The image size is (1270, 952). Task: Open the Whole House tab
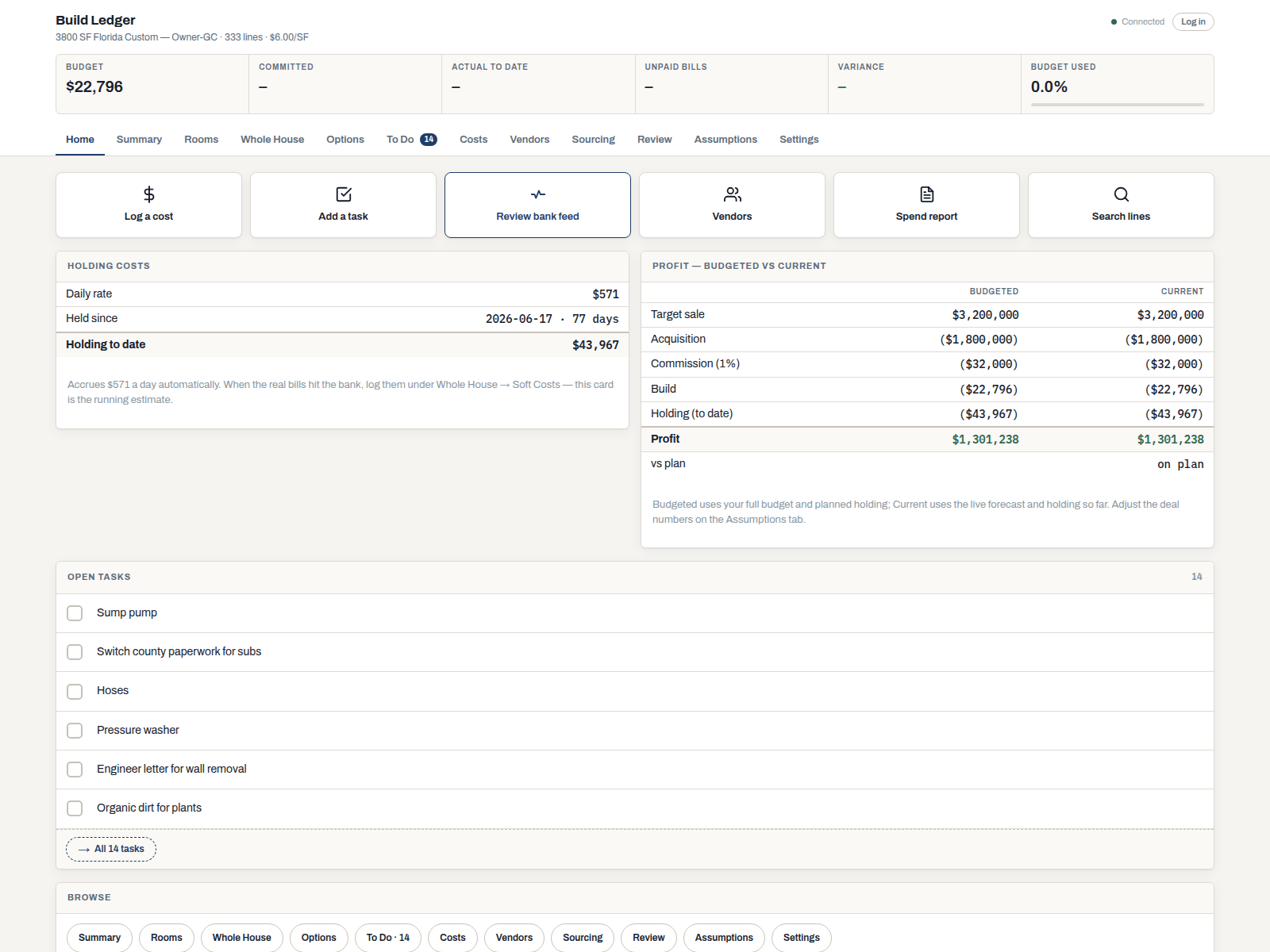(x=272, y=140)
